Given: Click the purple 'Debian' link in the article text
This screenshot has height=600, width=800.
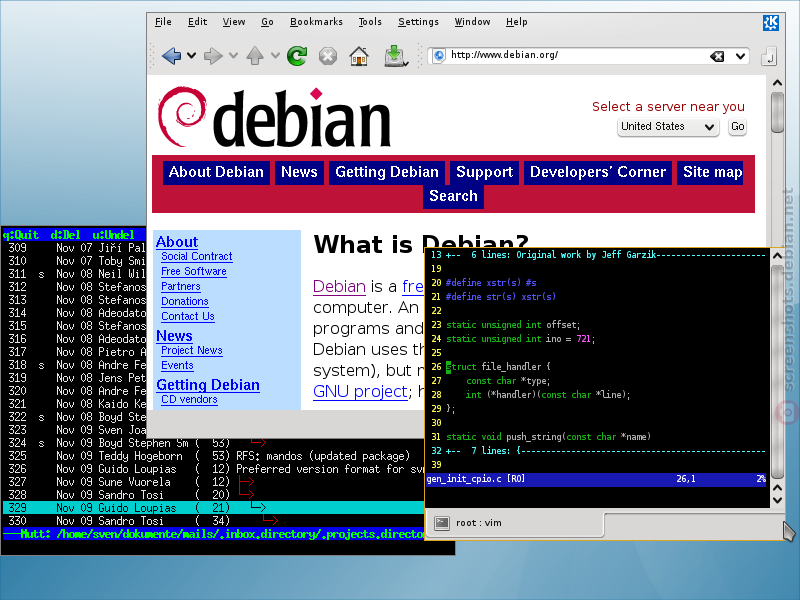Looking at the screenshot, I should (339, 286).
